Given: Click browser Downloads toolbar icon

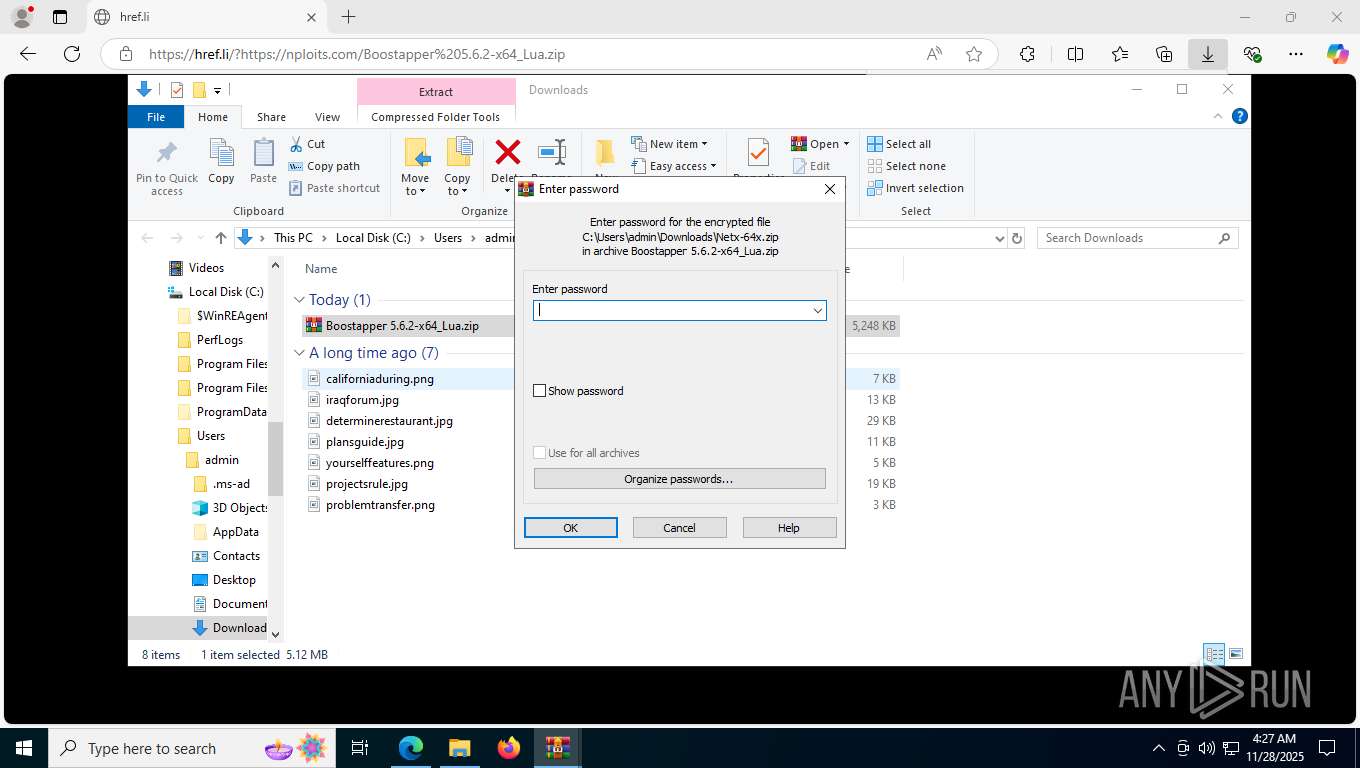Looking at the screenshot, I should [1208, 54].
